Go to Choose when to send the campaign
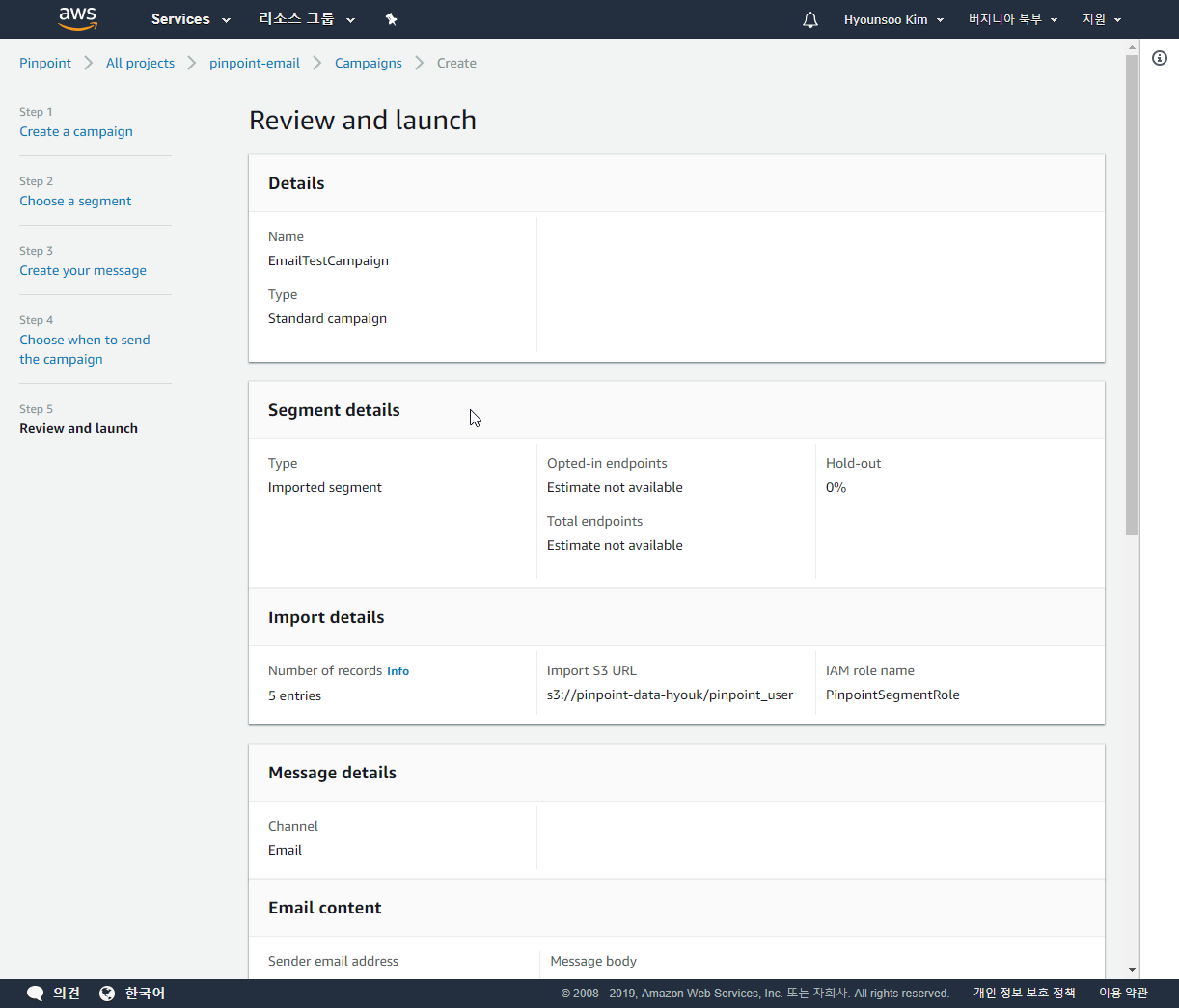 (x=85, y=349)
